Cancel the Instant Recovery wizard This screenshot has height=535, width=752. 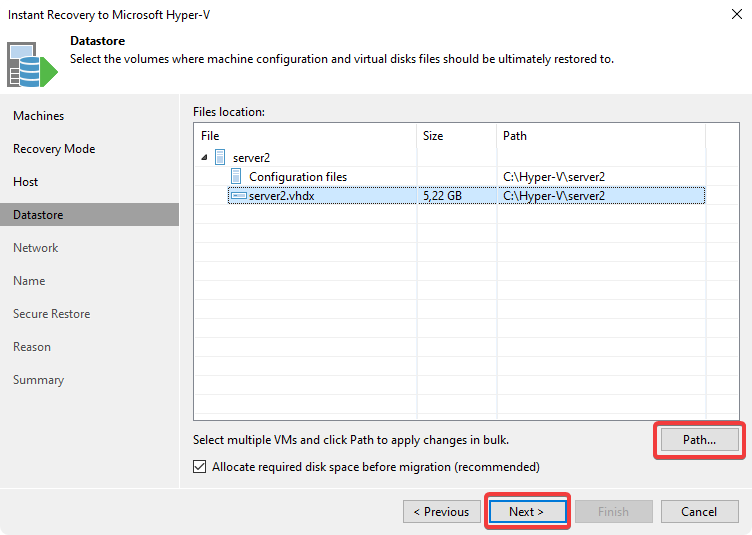point(699,512)
